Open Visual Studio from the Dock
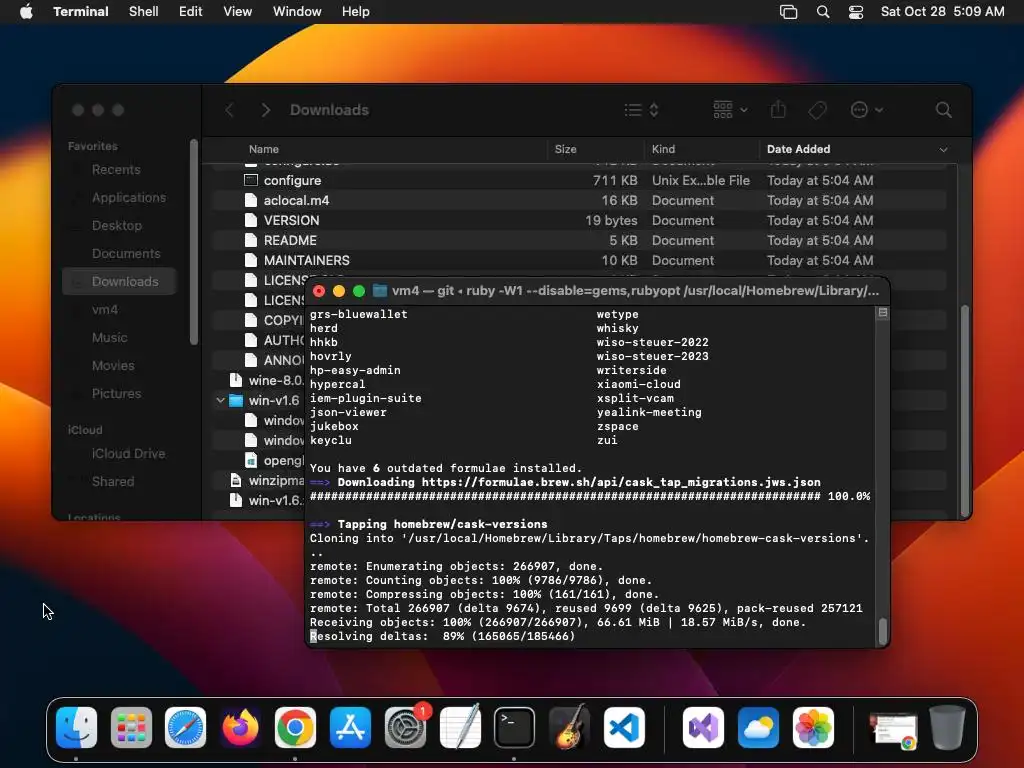The image size is (1024, 768). pyautogui.click(x=703, y=727)
